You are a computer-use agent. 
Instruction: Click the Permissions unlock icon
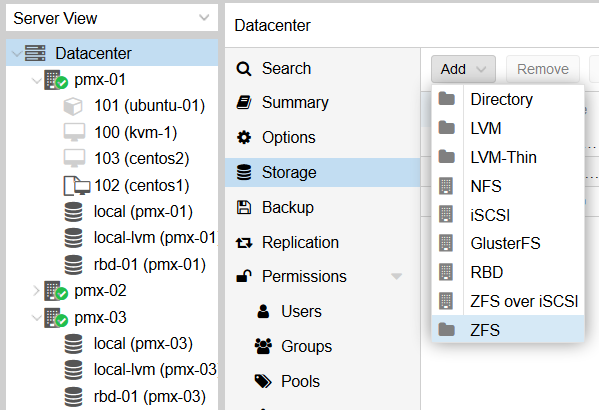(x=244, y=275)
